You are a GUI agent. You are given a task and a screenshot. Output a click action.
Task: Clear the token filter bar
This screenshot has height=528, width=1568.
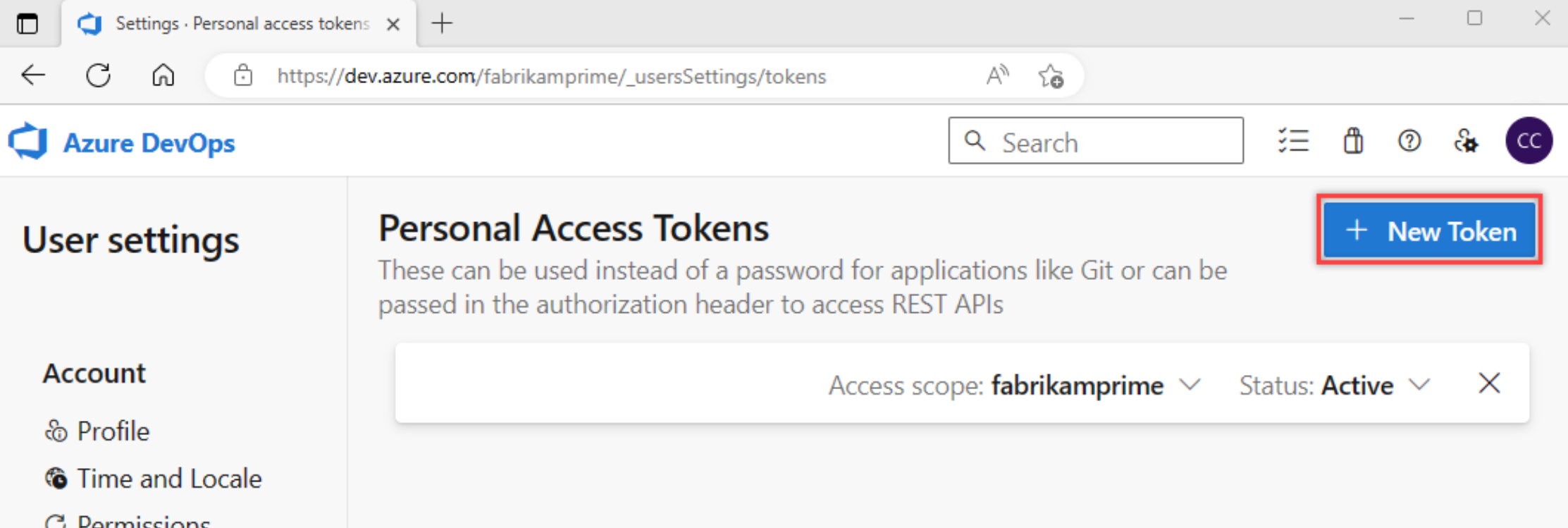pos(1488,383)
